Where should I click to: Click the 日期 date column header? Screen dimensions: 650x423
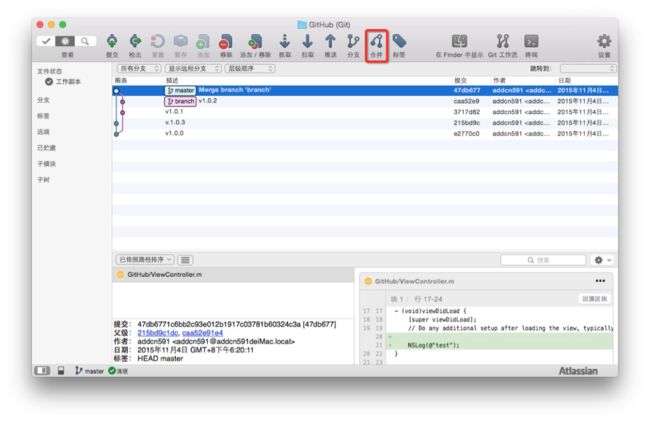pos(565,80)
